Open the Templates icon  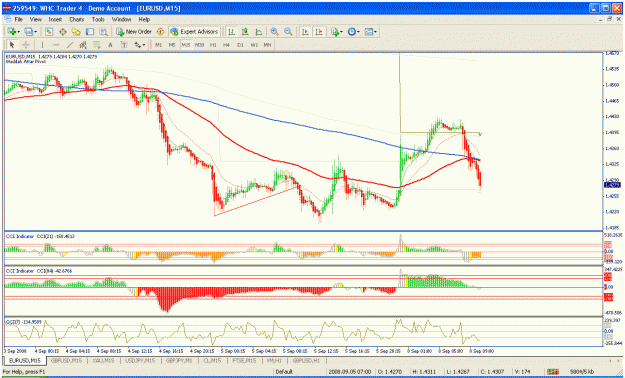coord(368,32)
